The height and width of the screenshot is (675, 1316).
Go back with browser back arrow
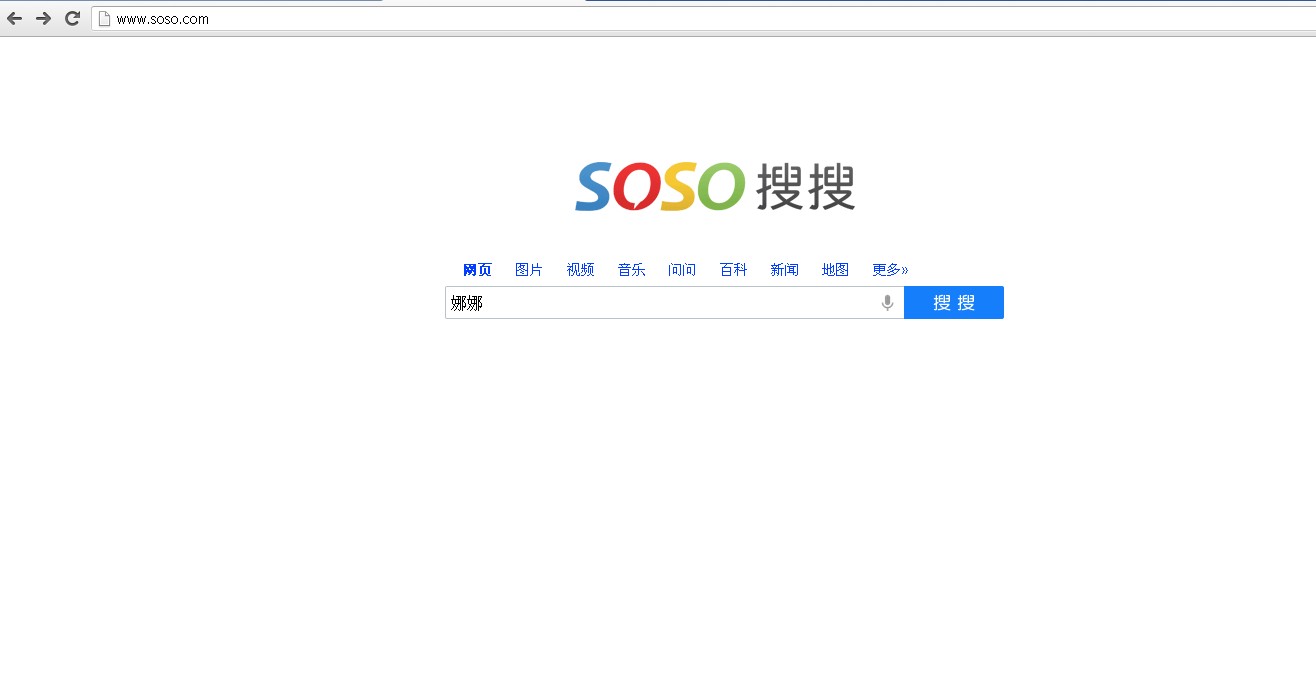tap(14, 19)
